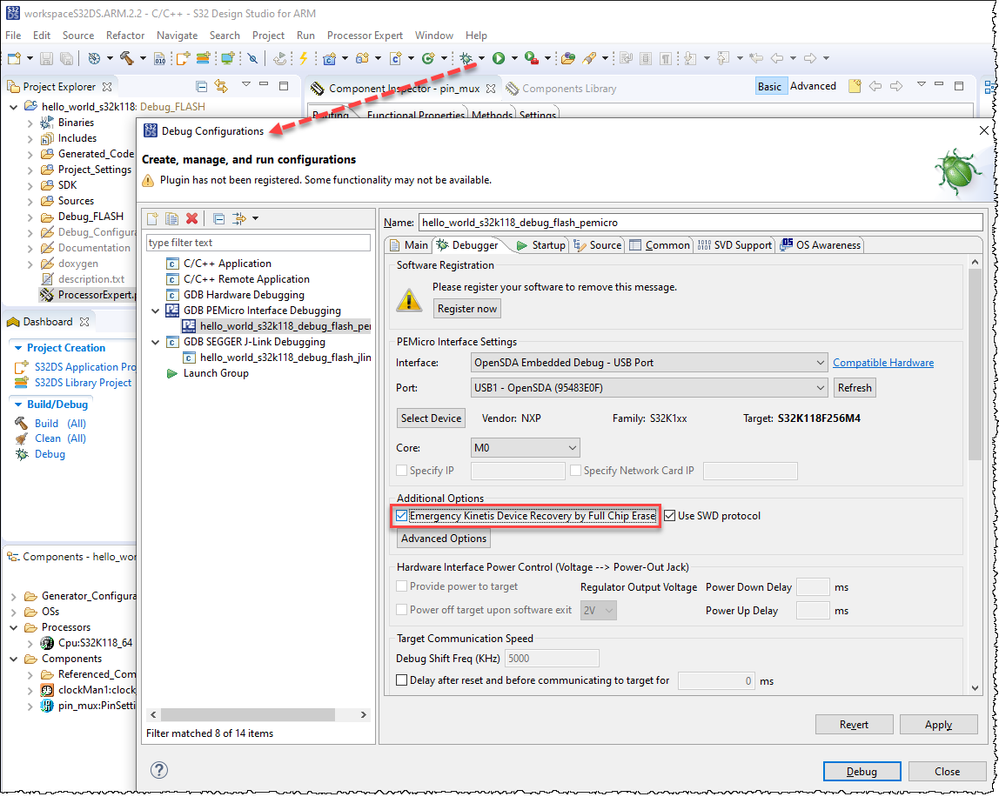
Task: Click the Debug button in dialog
Action: (861, 771)
